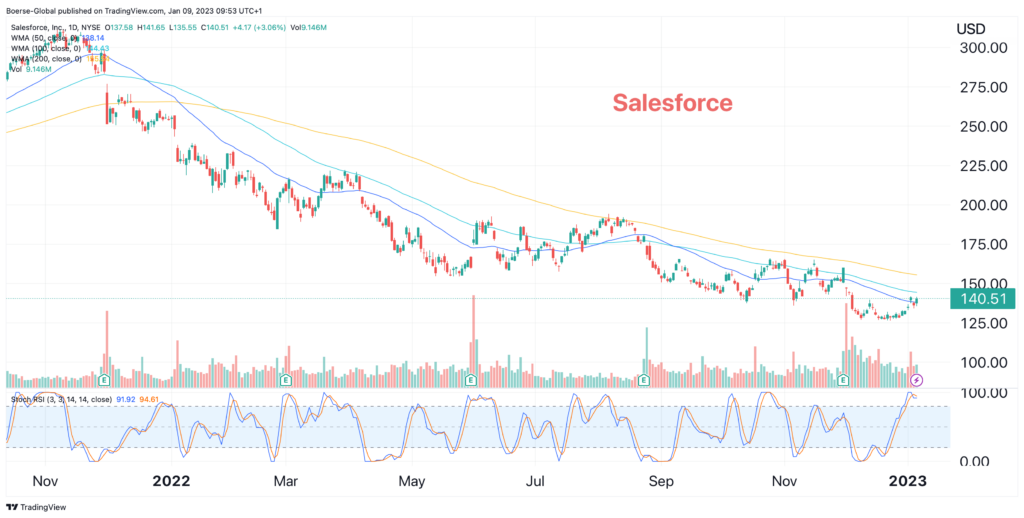This screenshot has height=518, width=1024.
Task: Click the red Salesforce chart title
Action: 672,103
